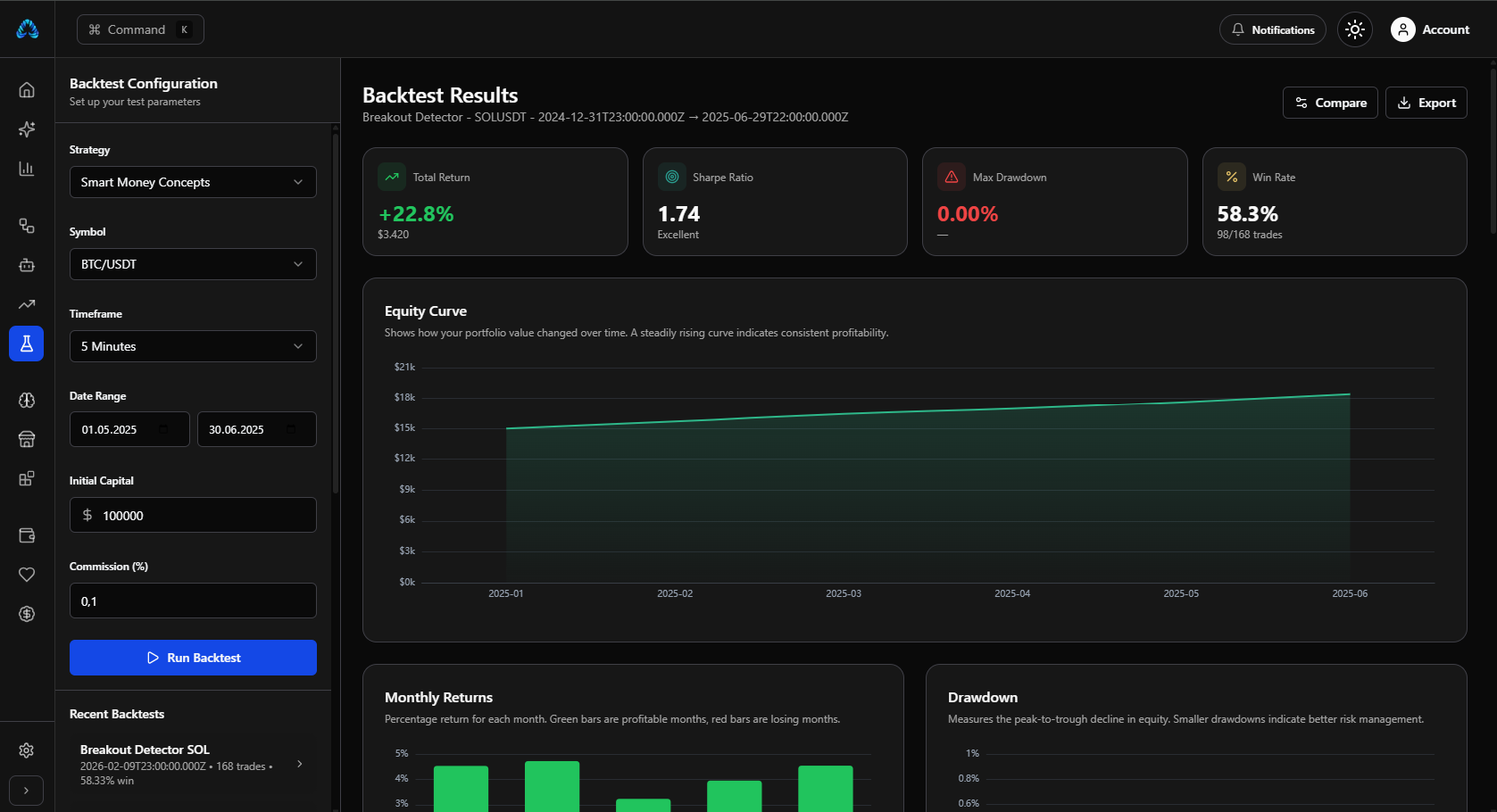Viewport: 1497px width, 812px height.
Task: Select the flask backtest sidebar icon
Action: [27, 344]
